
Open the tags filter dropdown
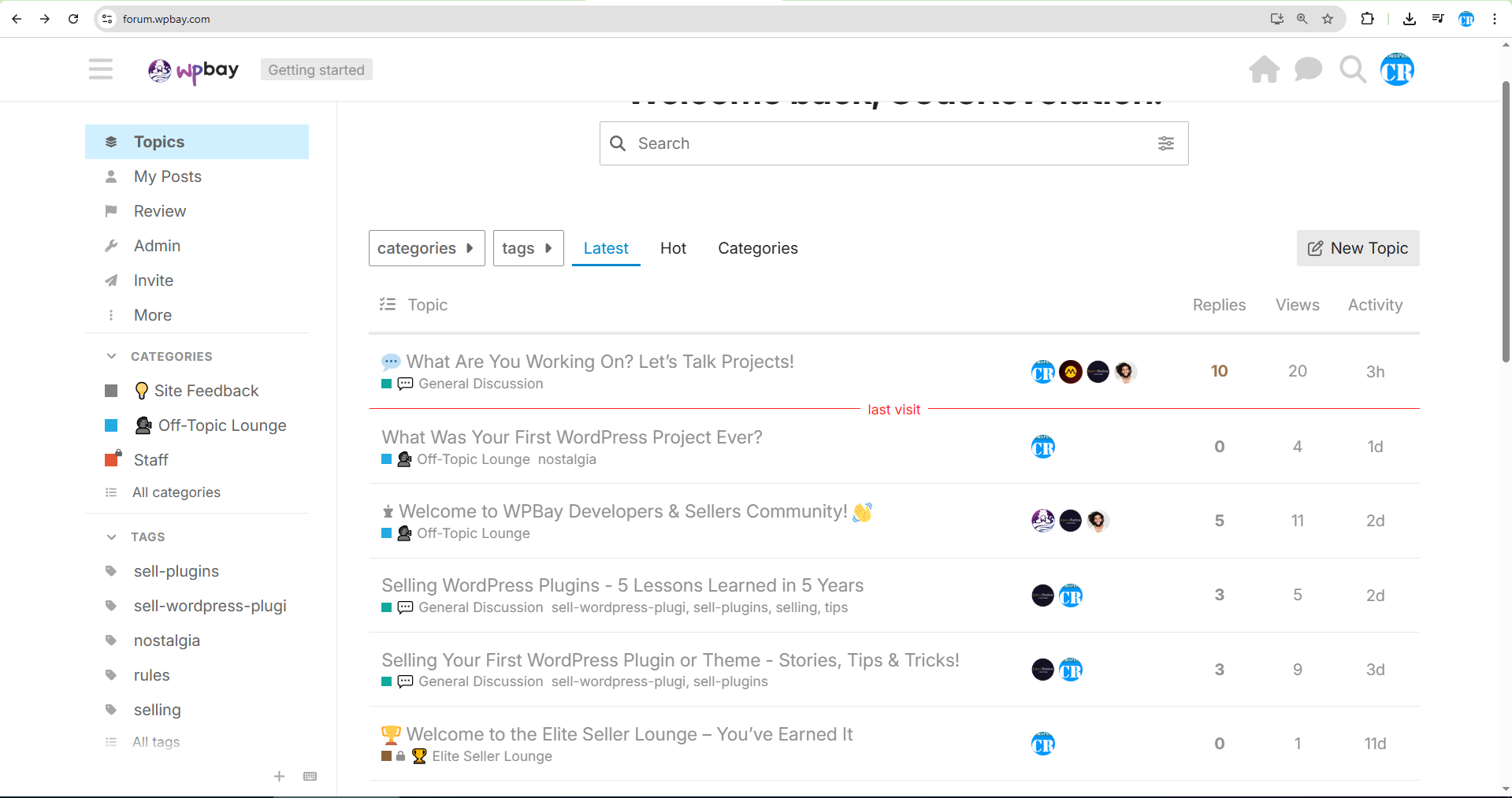tap(528, 248)
